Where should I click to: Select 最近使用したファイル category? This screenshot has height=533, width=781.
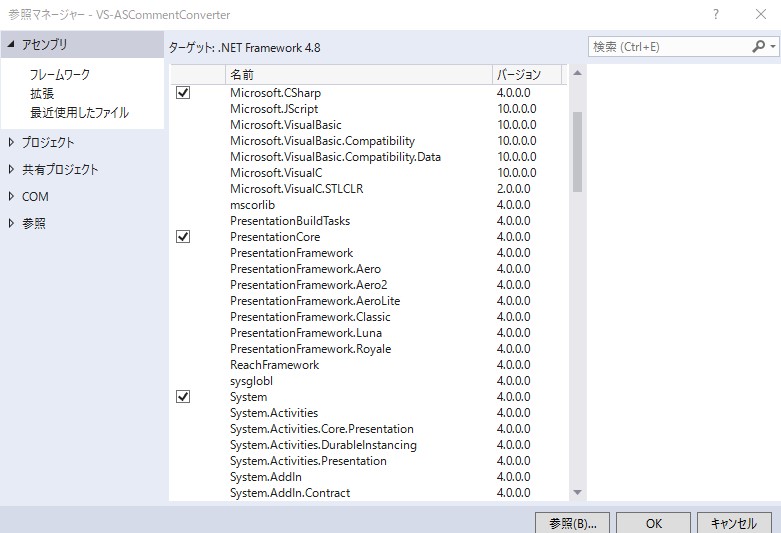coord(79,113)
